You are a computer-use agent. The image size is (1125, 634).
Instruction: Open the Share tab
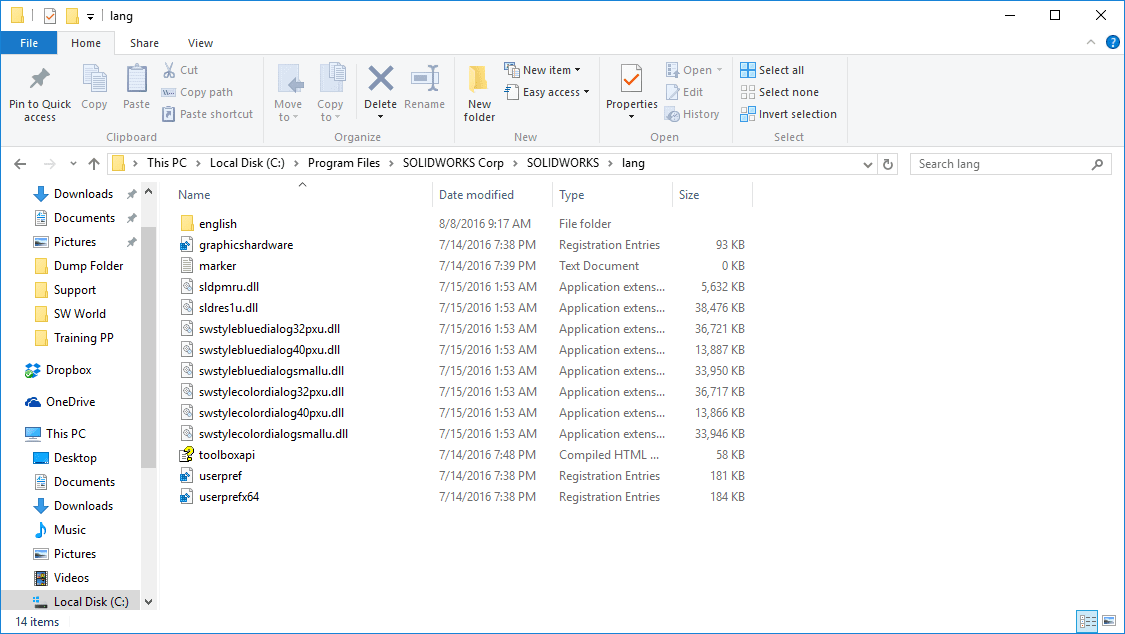point(144,43)
